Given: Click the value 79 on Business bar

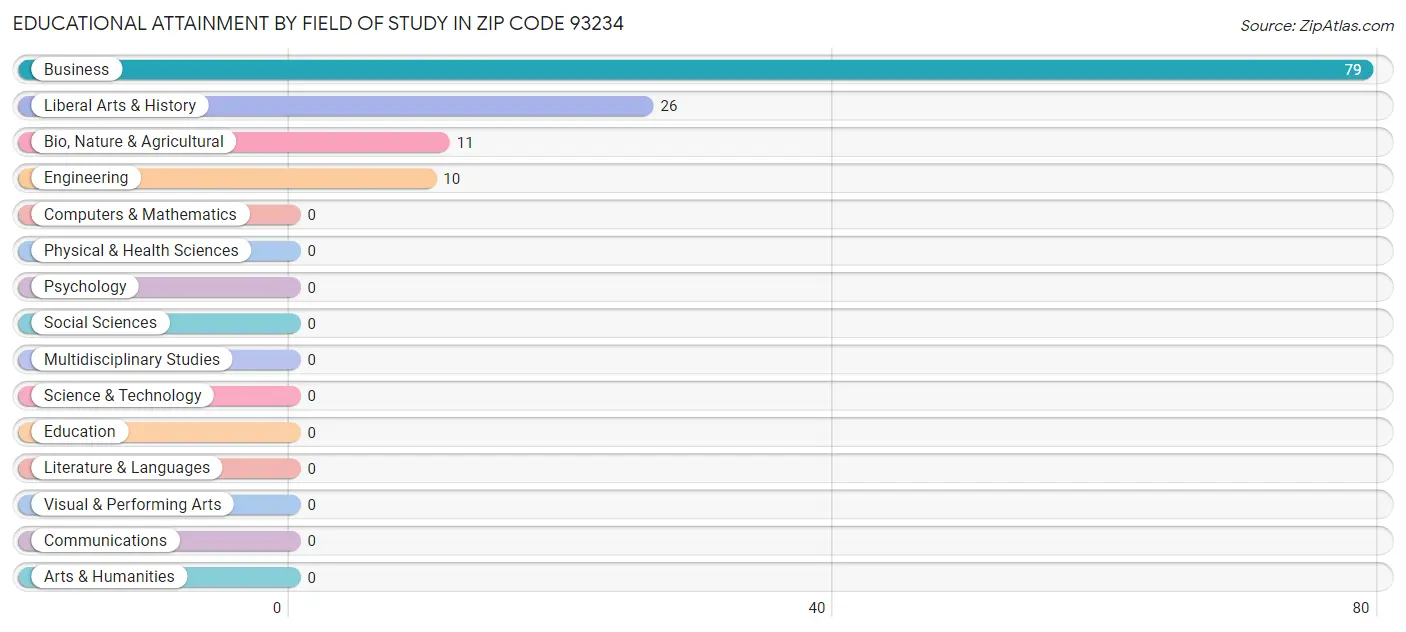Looking at the screenshot, I should tap(1353, 70).
